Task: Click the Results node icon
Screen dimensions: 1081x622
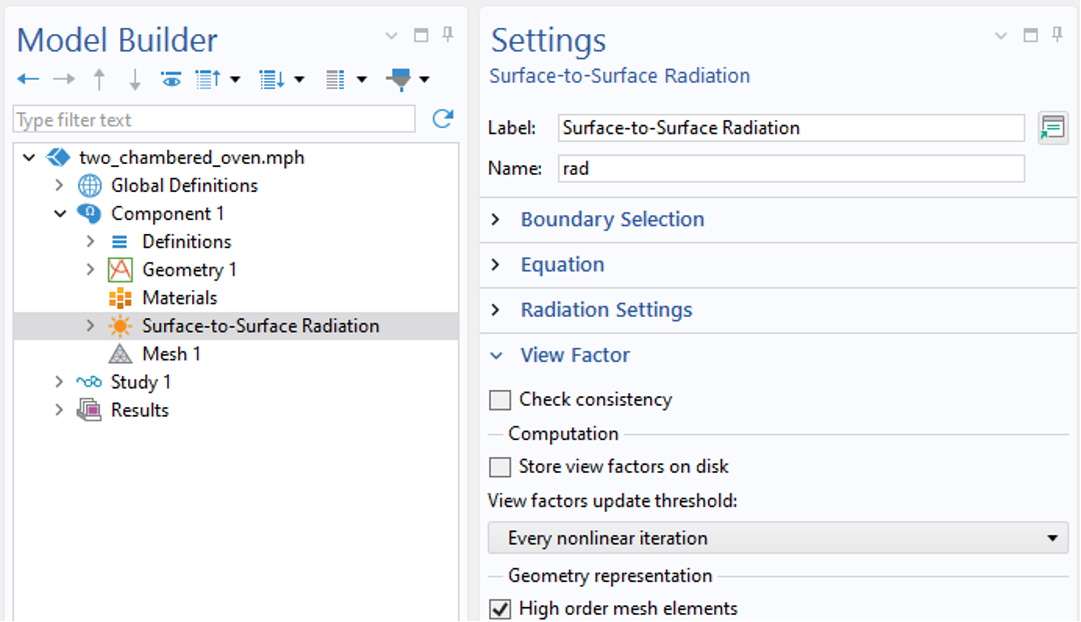Action: click(87, 409)
